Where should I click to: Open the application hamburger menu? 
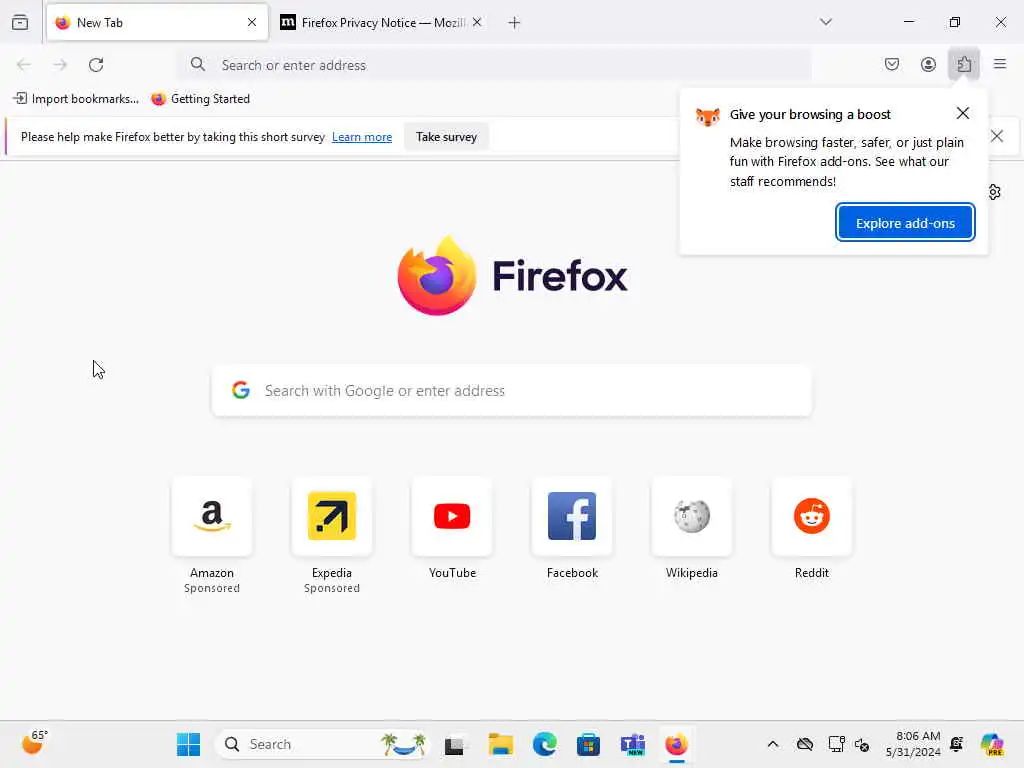[x=1000, y=64]
